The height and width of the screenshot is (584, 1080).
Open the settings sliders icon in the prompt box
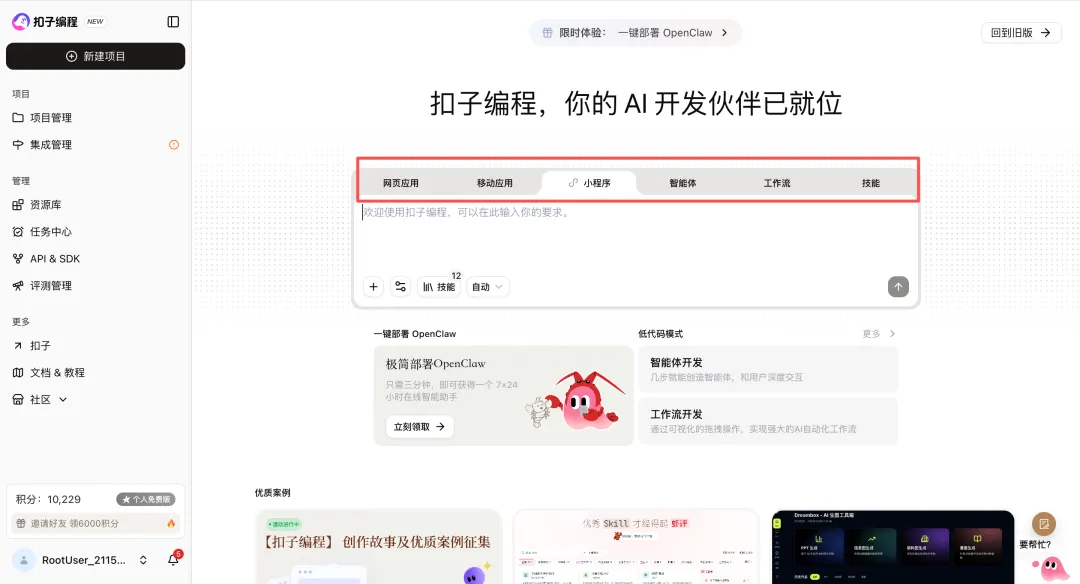pos(400,287)
